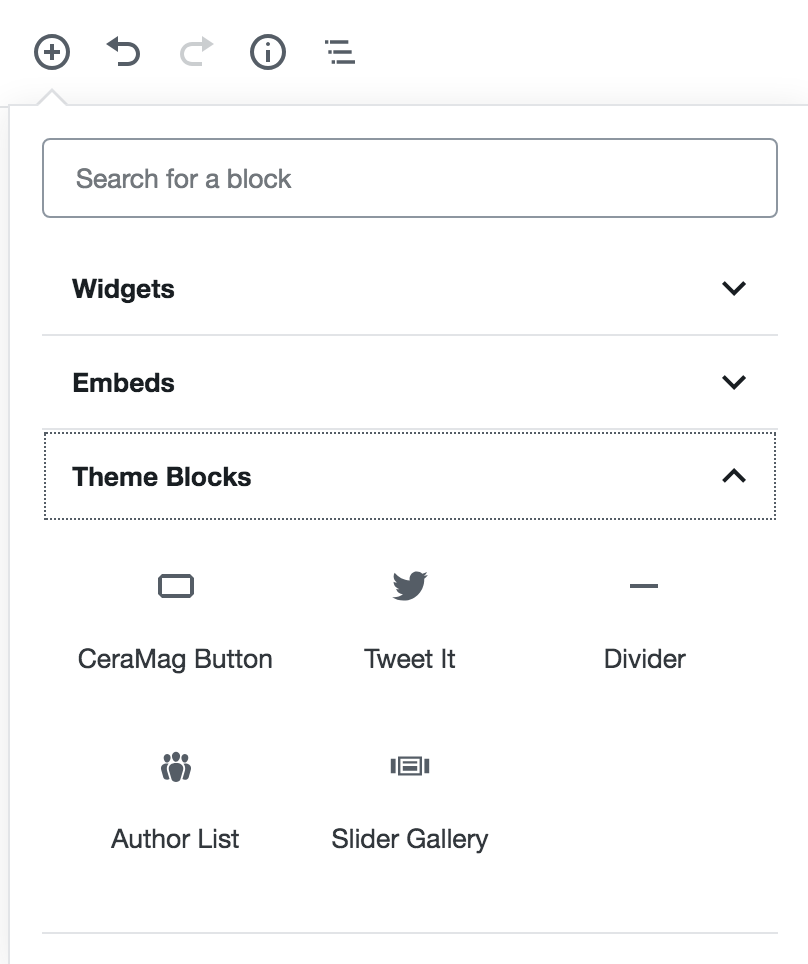Screen dimensions: 808x964
Task: Open the Content Structure info icon
Action: (x=267, y=52)
